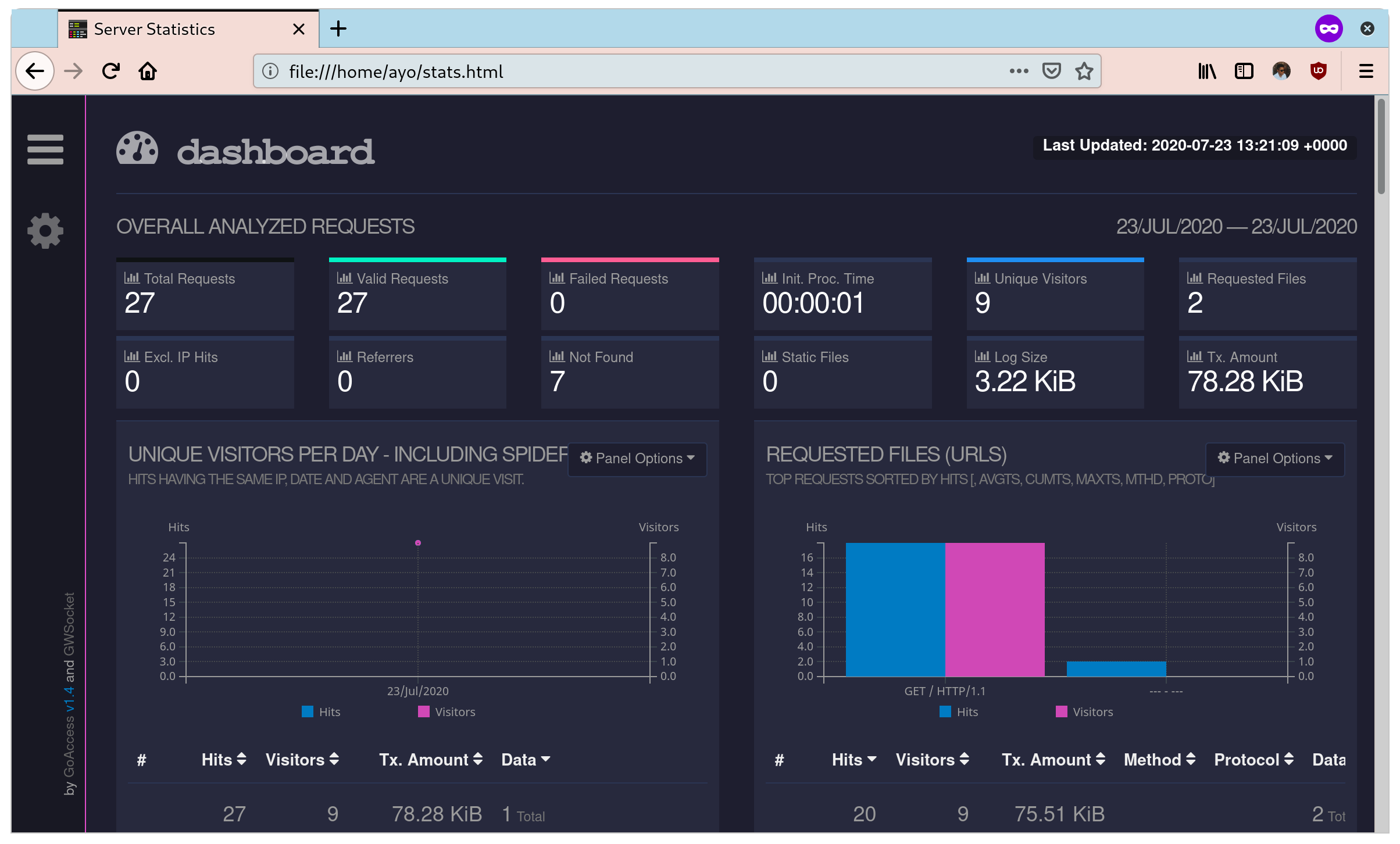Open Panel Options for Requested Files panel
Image resolution: width=1400 pixels, height=844 pixels.
tap(1274, 459)
